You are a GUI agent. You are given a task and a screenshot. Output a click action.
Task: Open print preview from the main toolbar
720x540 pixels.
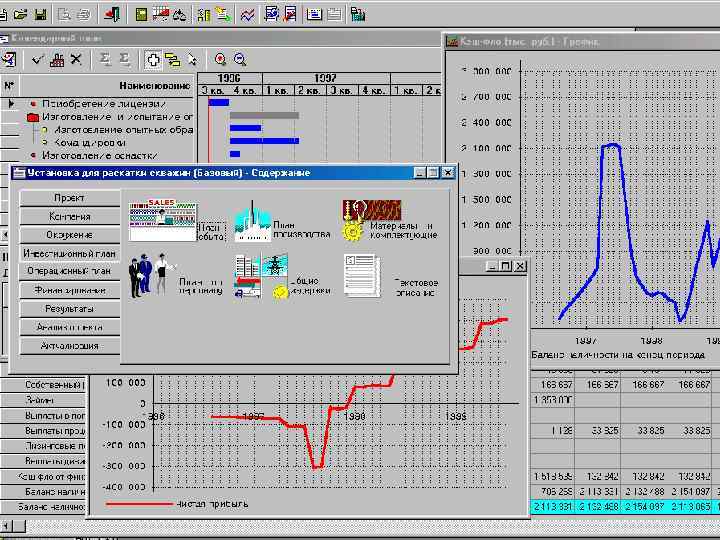pos(64,15)
